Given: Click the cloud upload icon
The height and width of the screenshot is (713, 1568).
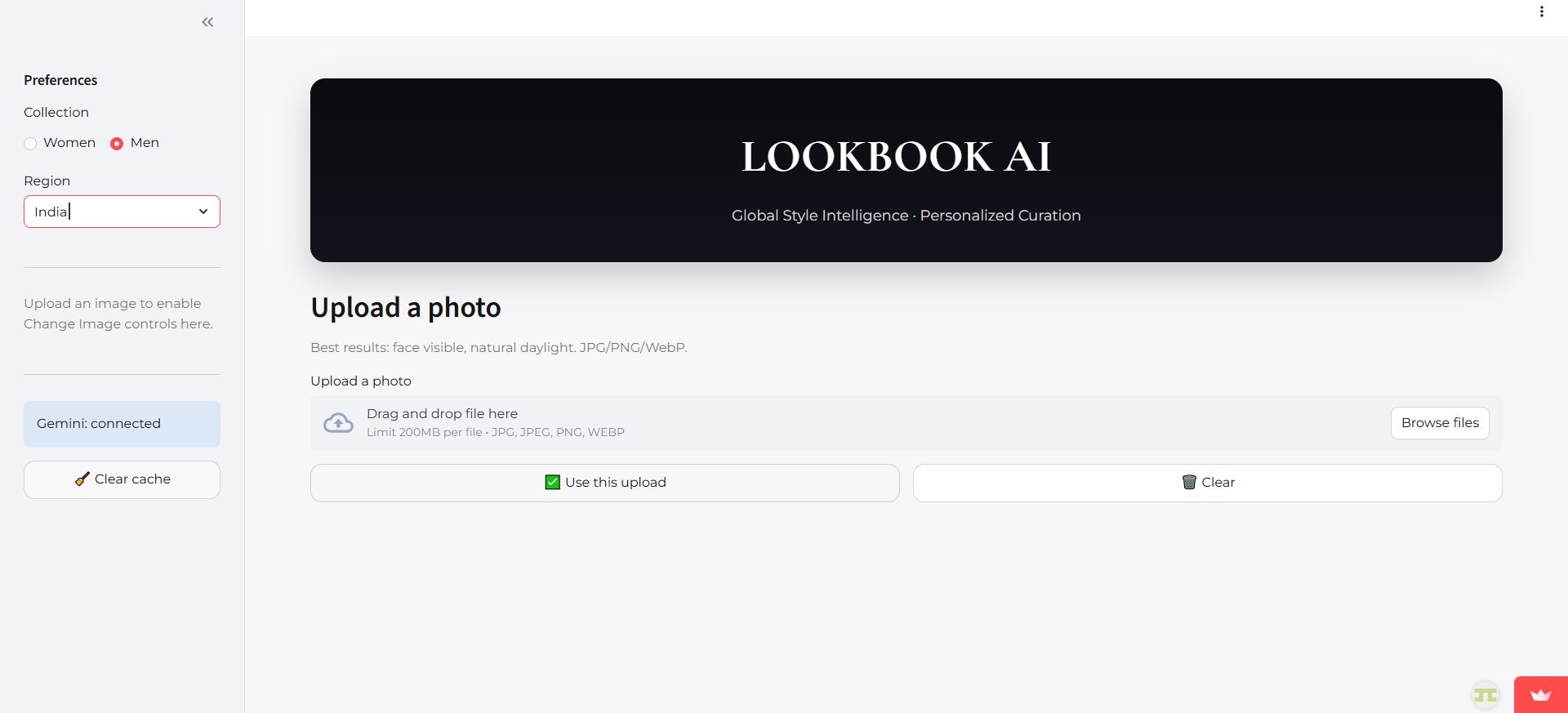Looking at the screenshot, I should point(338,423).
